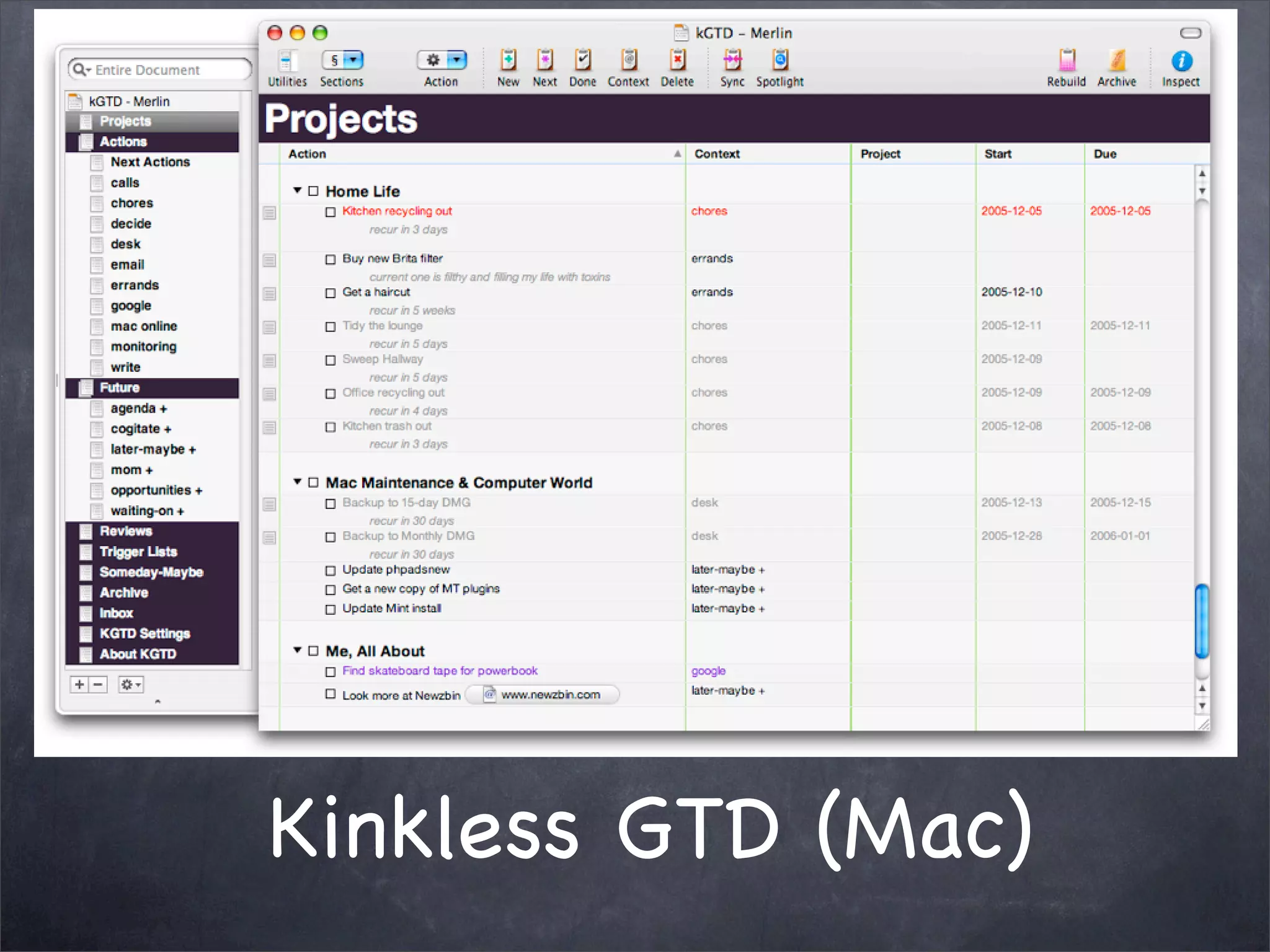Click note icon beside Backup to 15-day DMG
This screenshot has width=1270, height=952.
269,505
